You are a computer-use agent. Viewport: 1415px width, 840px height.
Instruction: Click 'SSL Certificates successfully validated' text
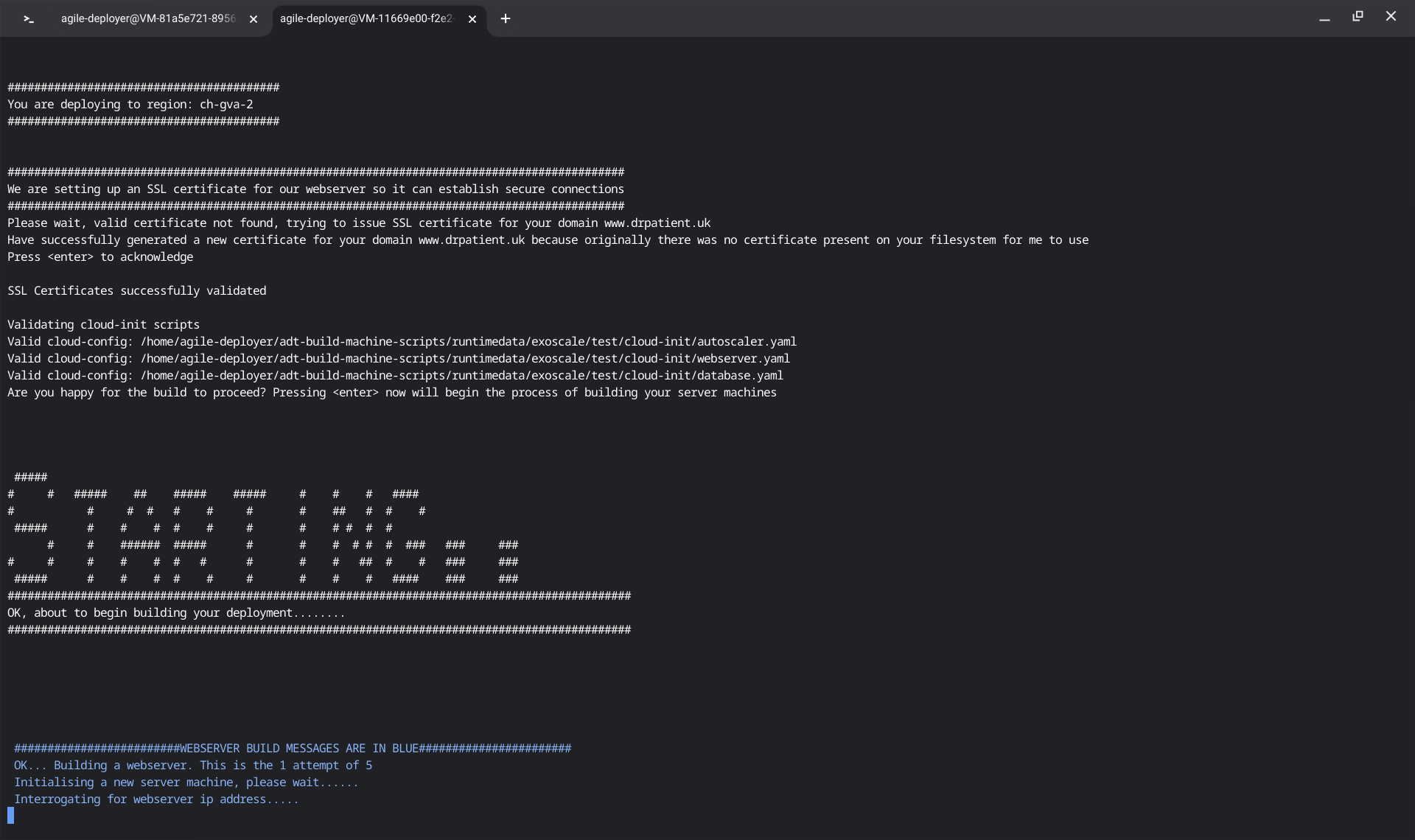point(137,291)
